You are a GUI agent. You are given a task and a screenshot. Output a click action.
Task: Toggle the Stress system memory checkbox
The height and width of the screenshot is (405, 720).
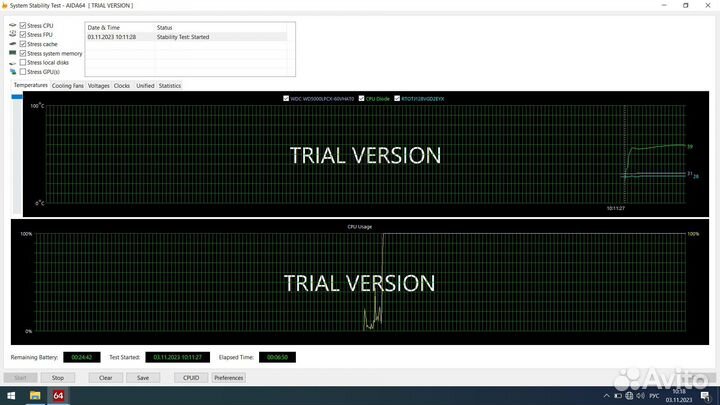[x=22, y=53]
